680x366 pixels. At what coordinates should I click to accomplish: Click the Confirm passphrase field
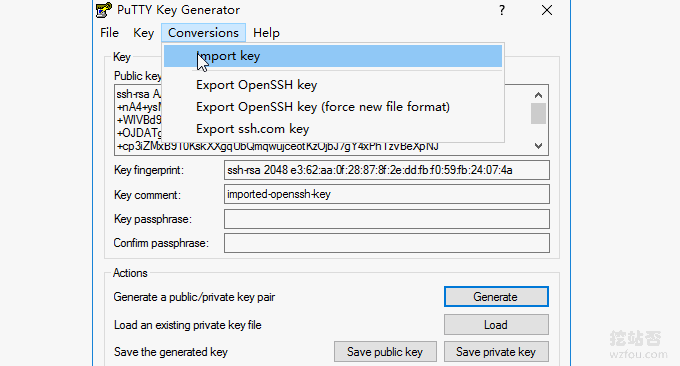[x=387, y=243]
